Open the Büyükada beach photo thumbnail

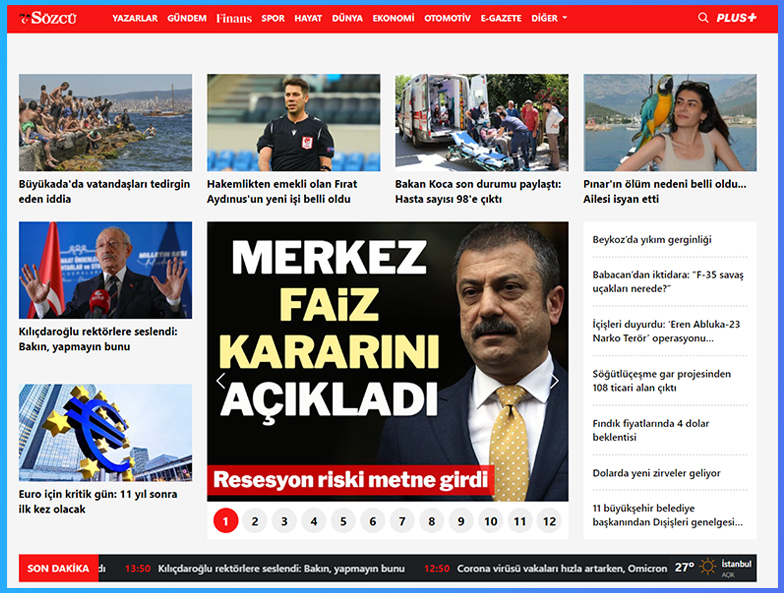(105, 122)
